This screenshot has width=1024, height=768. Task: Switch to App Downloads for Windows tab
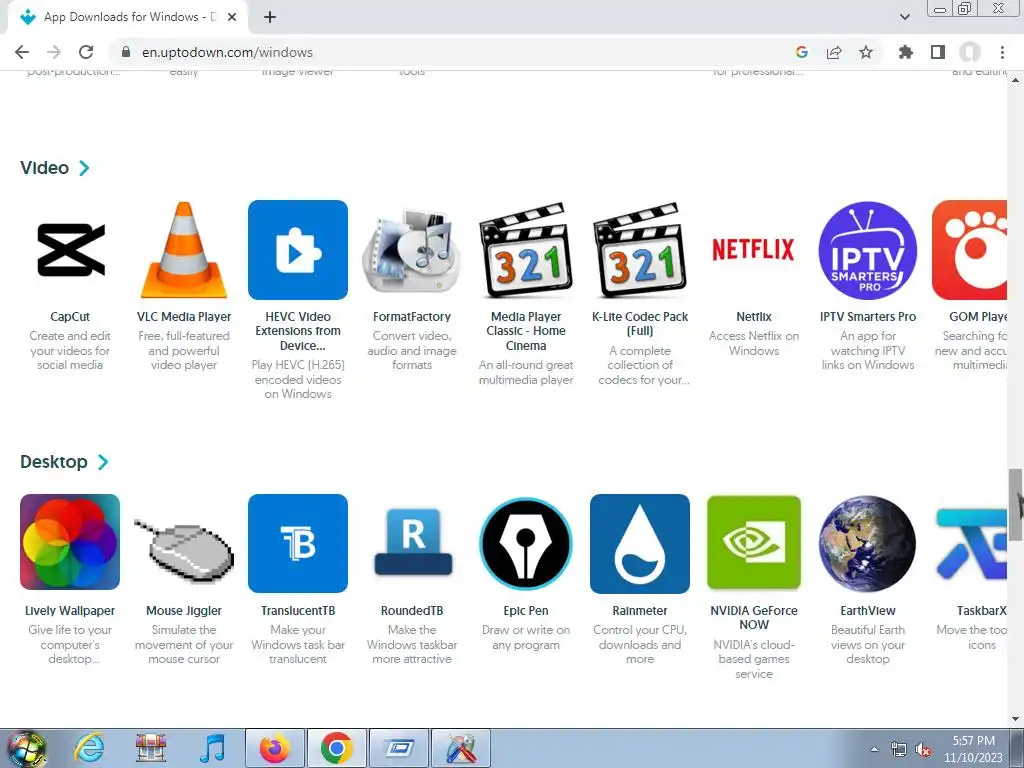click(128, 17)
